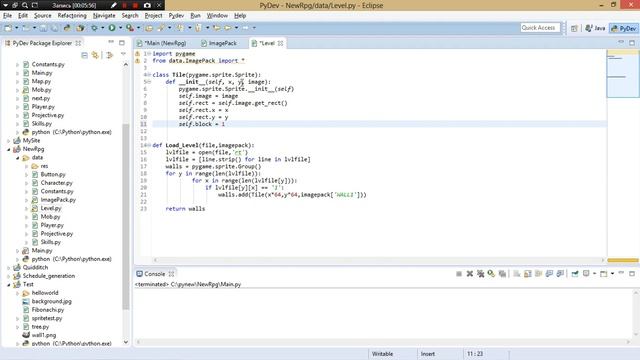Minimize the Package Explorer panel
This screenshot has height=360, width=640.
[x=111, y=42]
